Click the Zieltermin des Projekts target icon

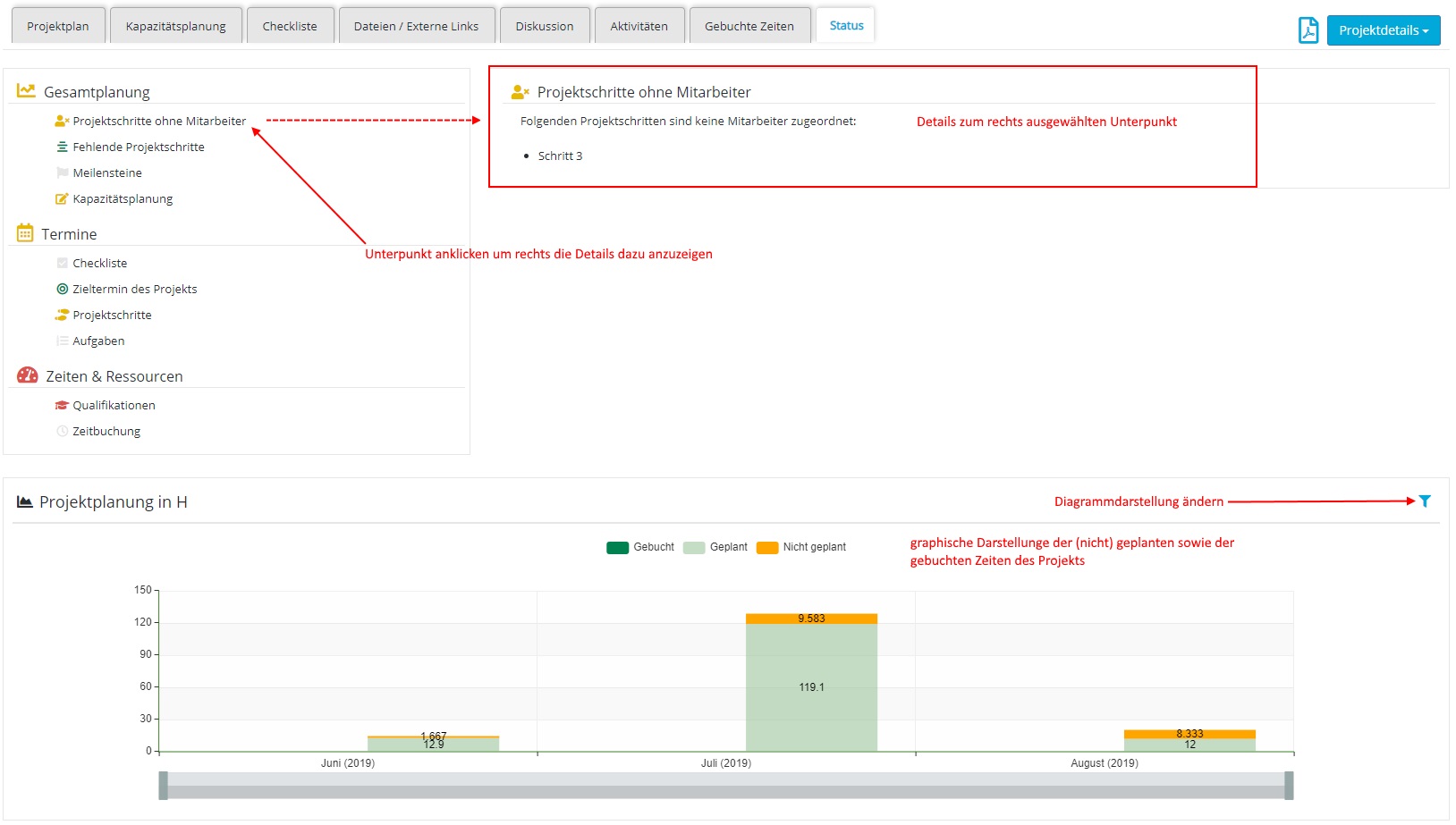(62, 289)
